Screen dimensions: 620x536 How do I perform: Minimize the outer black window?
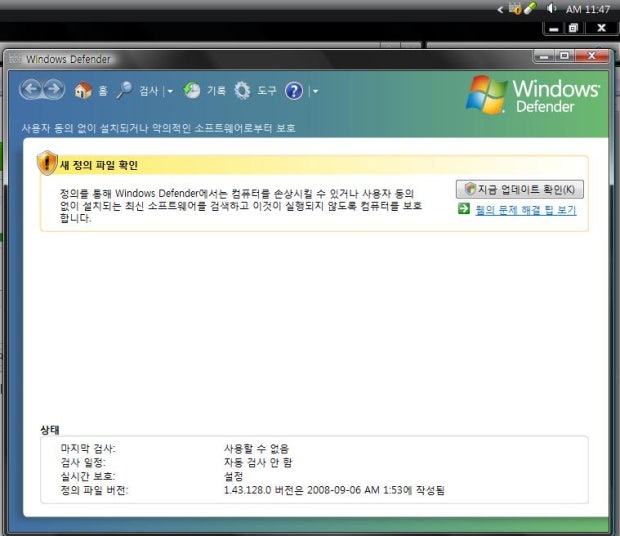[554, 28]
